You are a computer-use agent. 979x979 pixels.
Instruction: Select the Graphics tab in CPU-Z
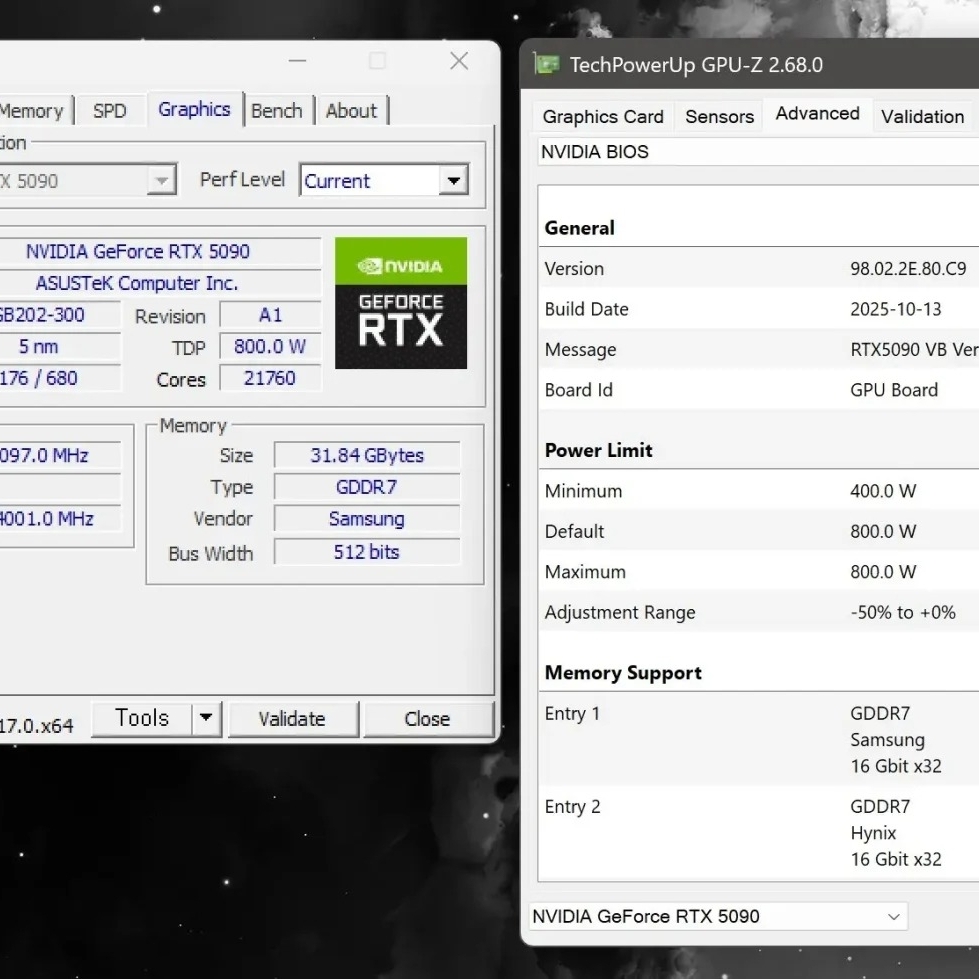click(x=194, y=109)
